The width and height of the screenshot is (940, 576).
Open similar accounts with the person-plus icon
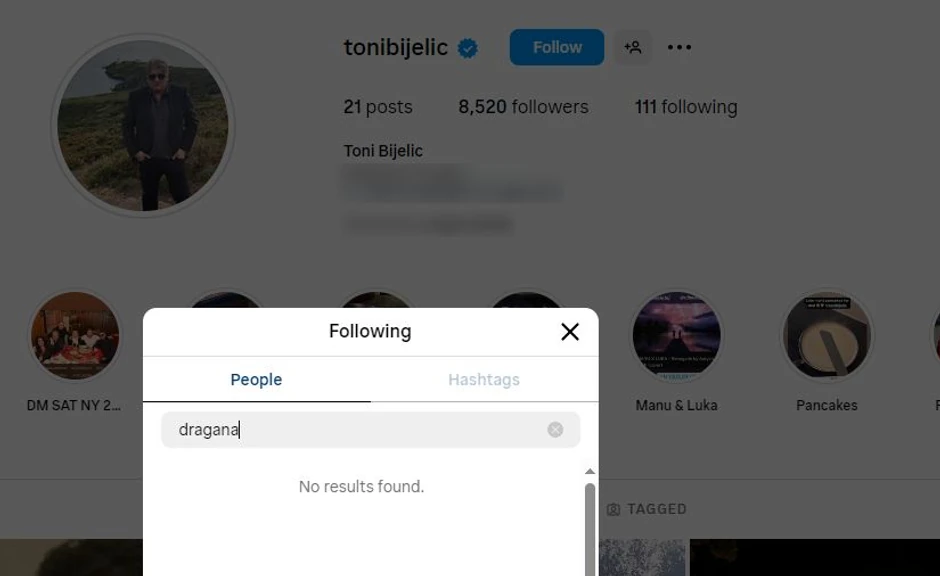click(x=634, y=47)
